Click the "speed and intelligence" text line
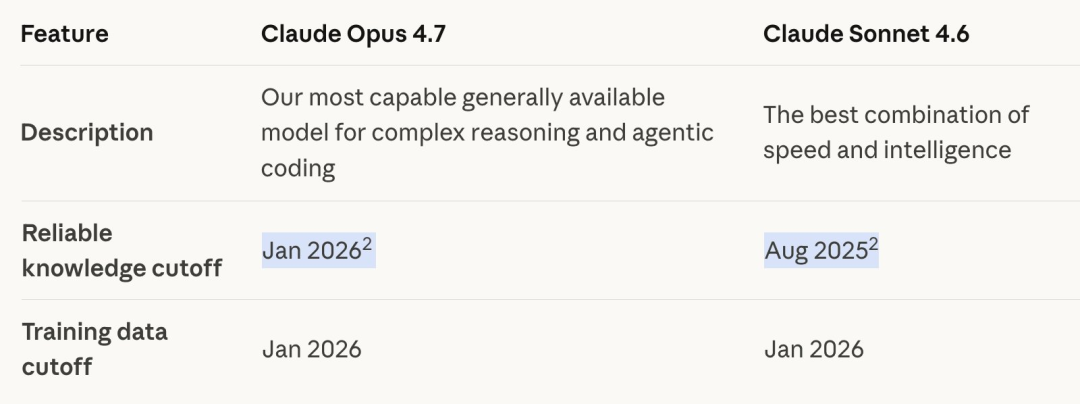This screenshot has width=1080, height=404. click(887, 150)
